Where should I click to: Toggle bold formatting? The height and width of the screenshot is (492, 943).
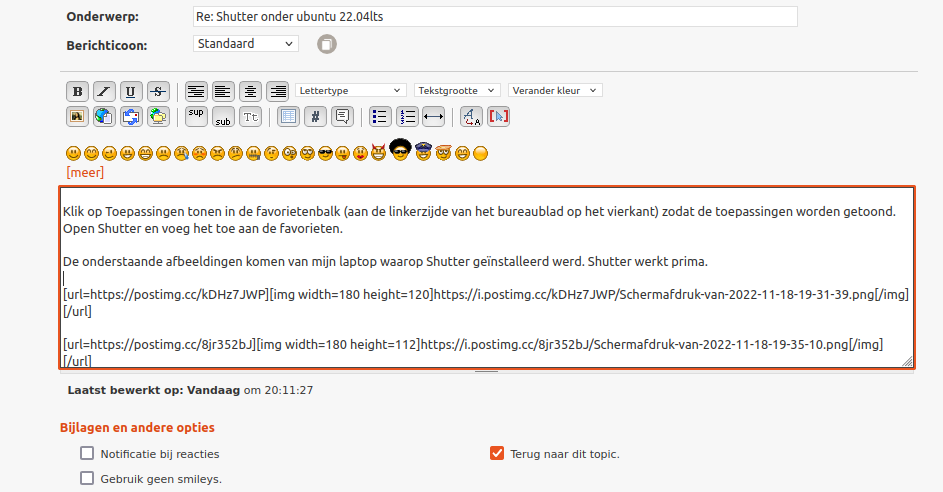tap(77, 91)
